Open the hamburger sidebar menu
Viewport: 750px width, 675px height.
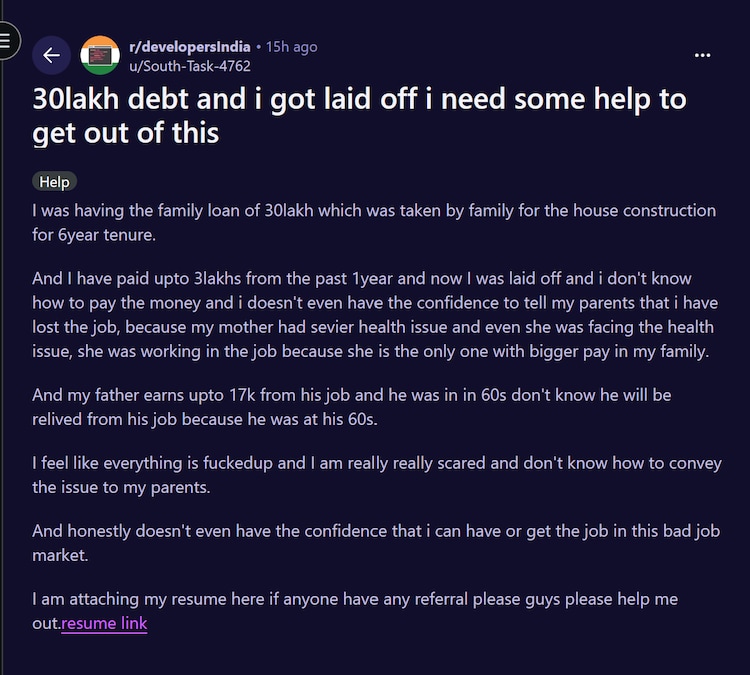point(7,41)
